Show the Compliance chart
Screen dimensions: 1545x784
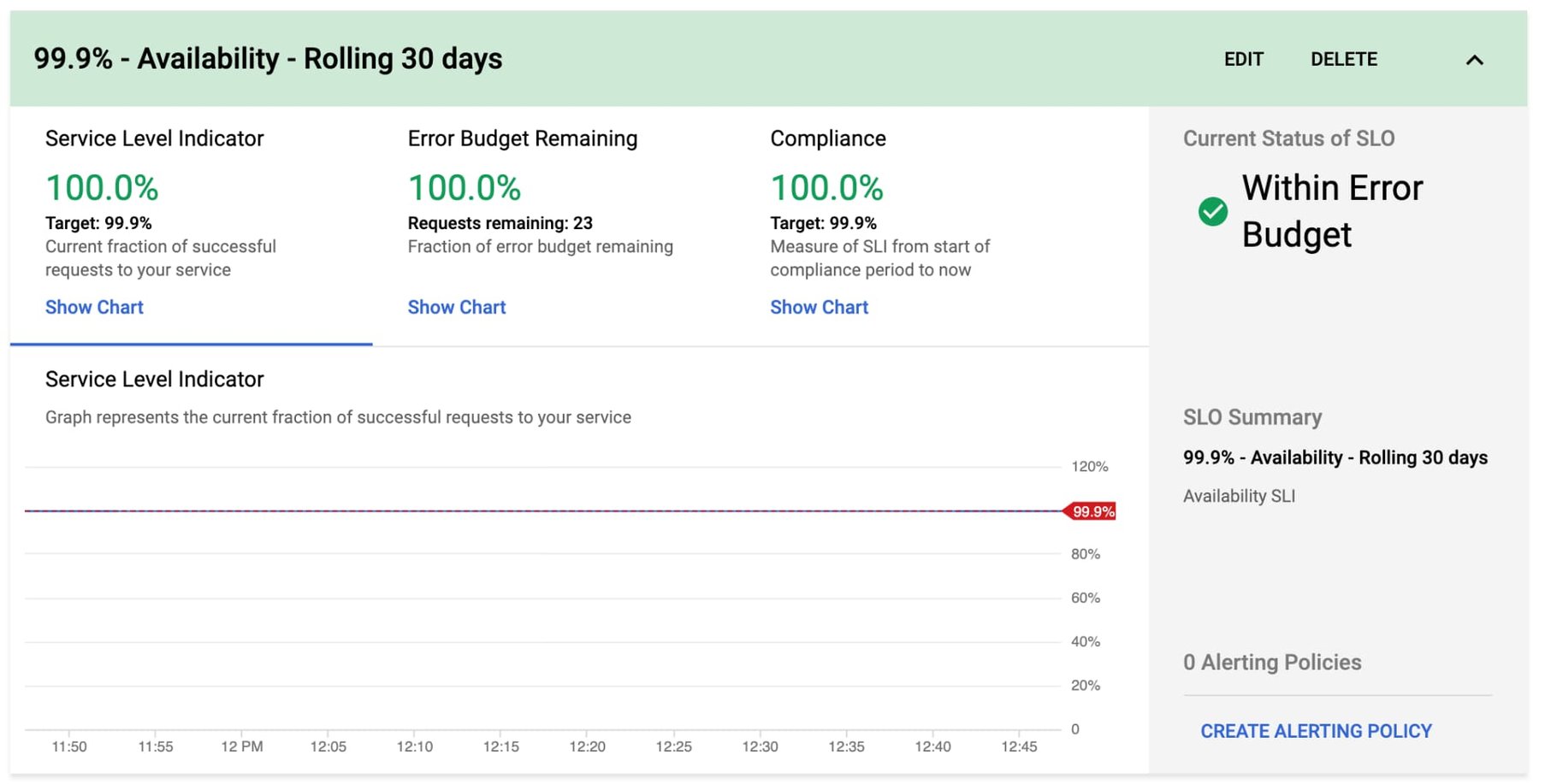(820, 307)
